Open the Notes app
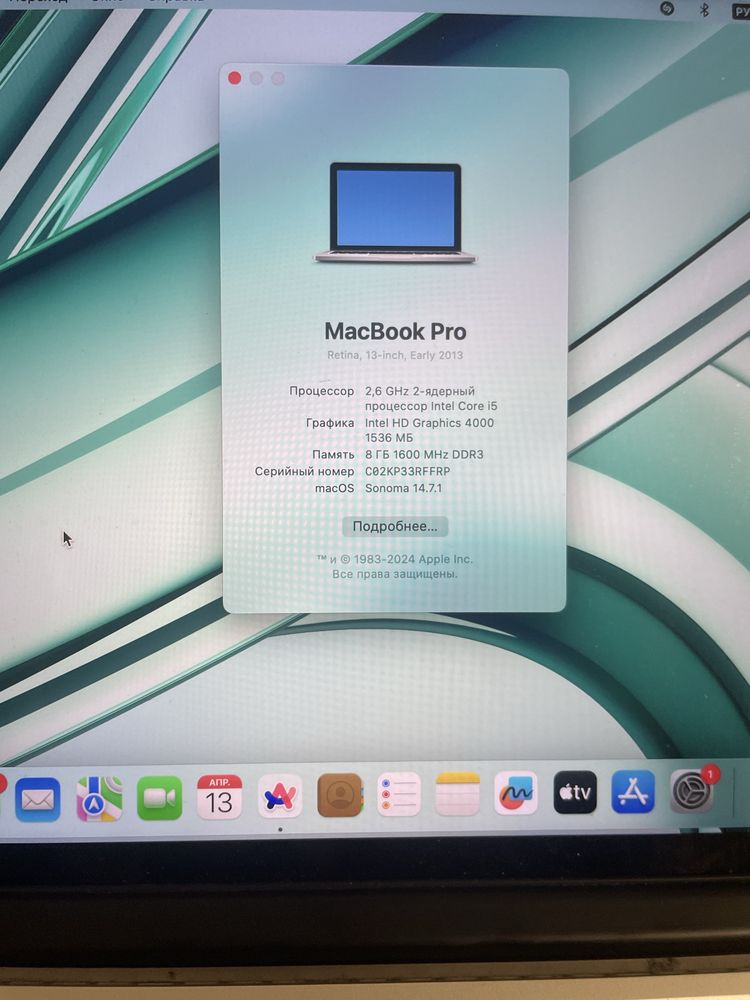 click(457, 793)
